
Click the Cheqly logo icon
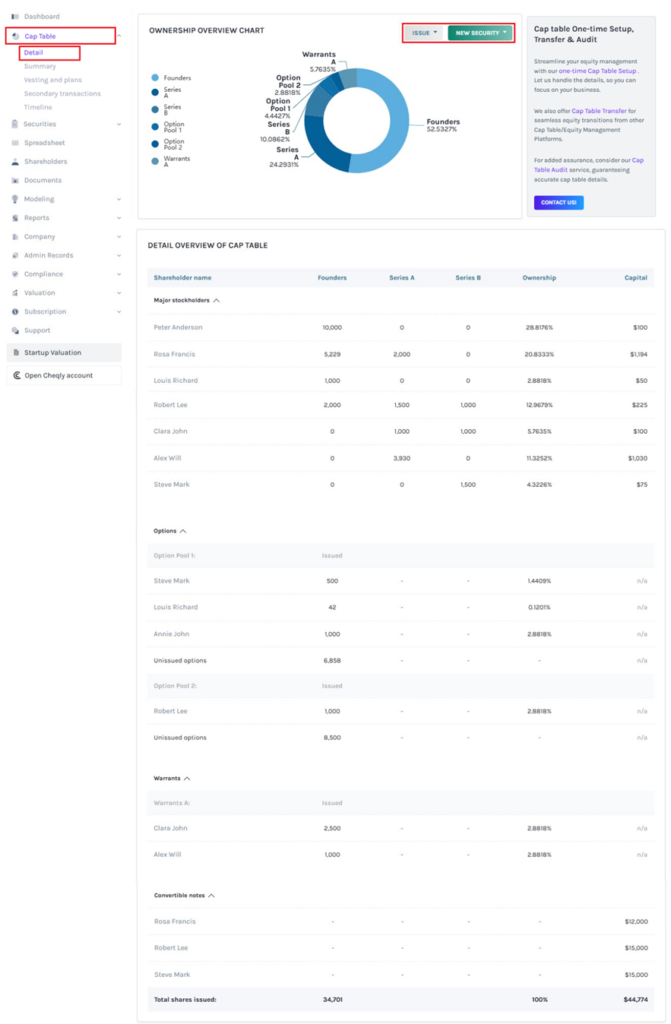[x=16, y=376]
